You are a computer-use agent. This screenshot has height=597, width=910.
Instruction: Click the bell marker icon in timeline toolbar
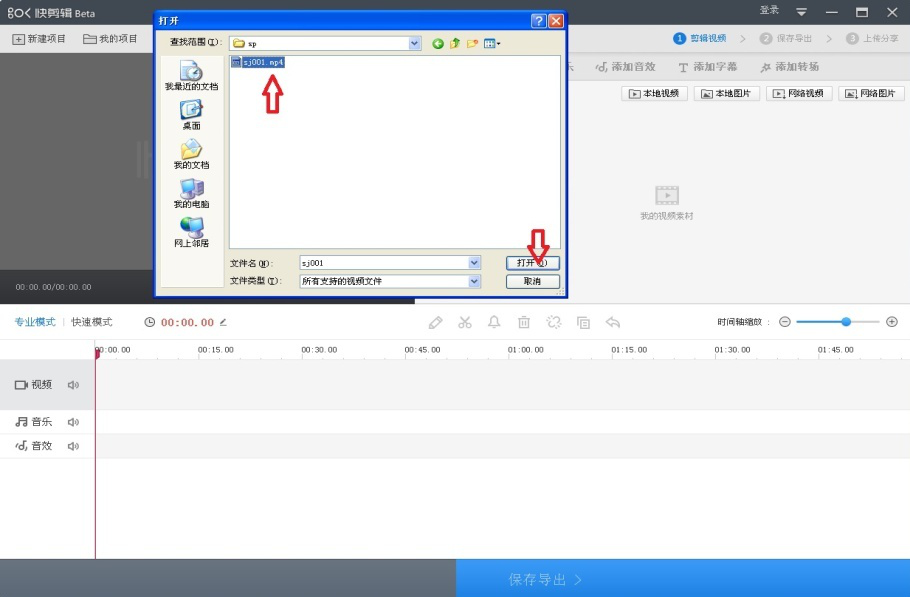494,323
